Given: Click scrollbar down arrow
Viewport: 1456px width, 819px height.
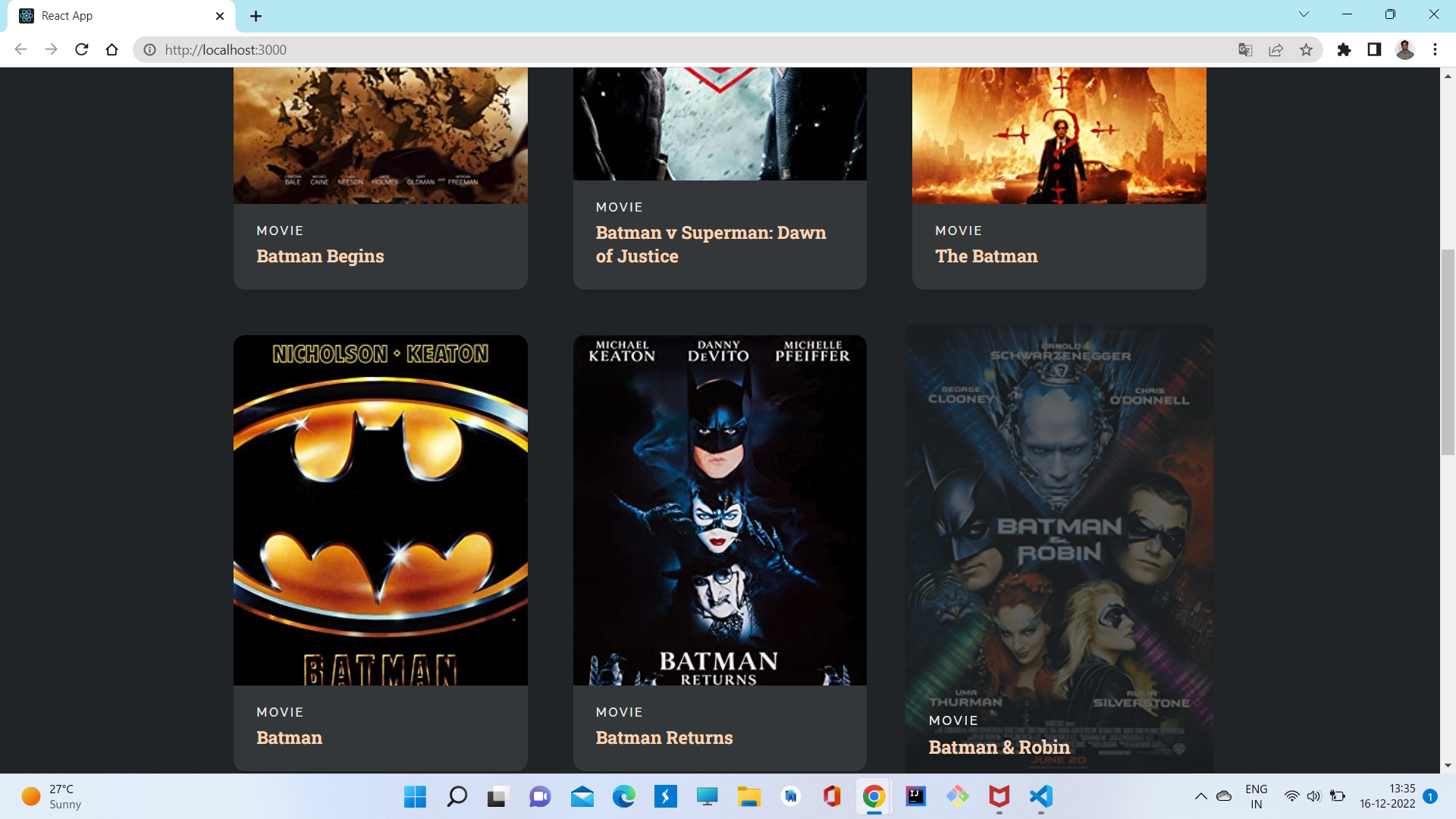Looking at the screenshot, I should (1448, 765).
